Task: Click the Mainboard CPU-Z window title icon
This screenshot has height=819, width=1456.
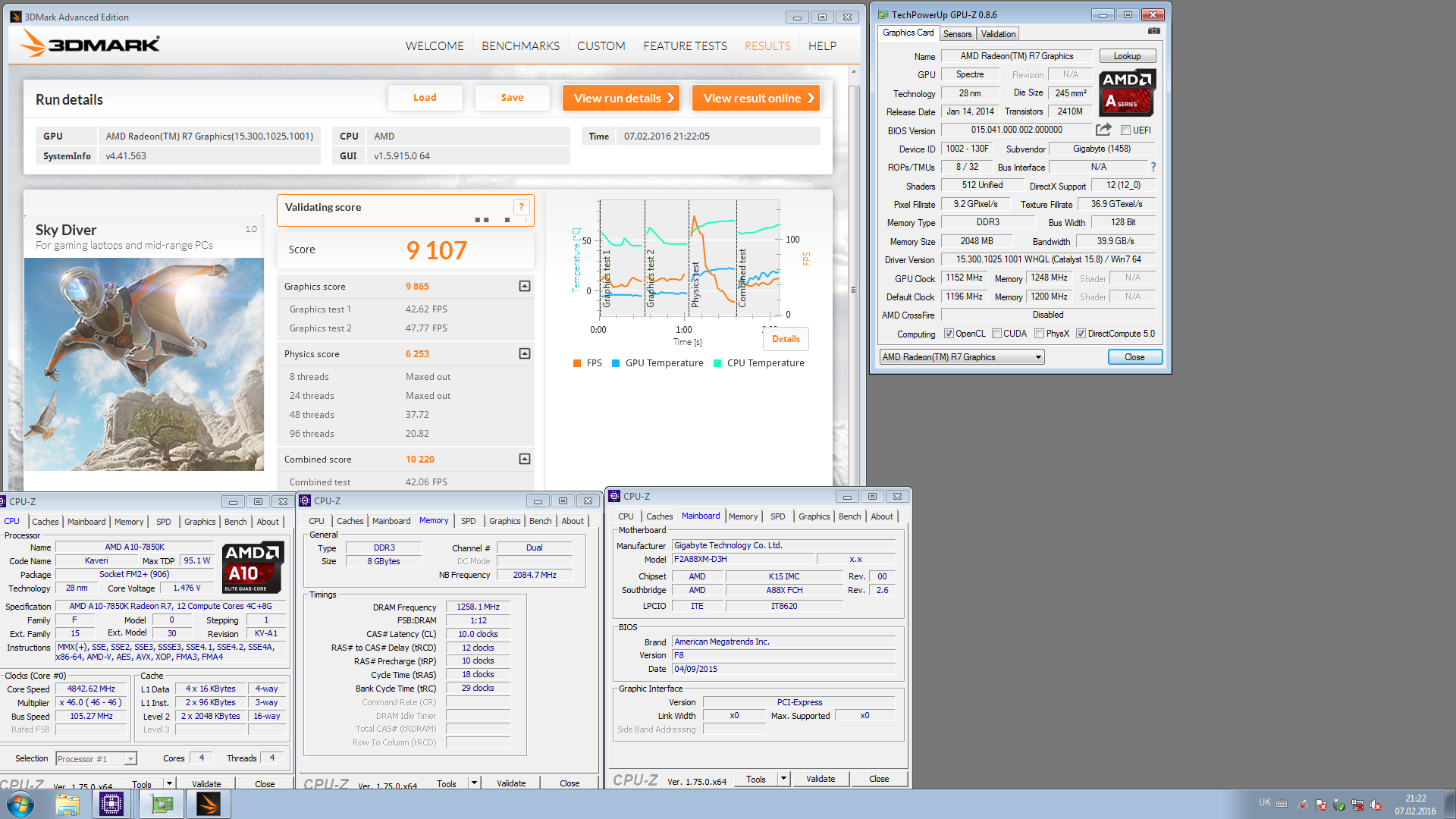Action: pyautogui.click(x=614, y=496)
